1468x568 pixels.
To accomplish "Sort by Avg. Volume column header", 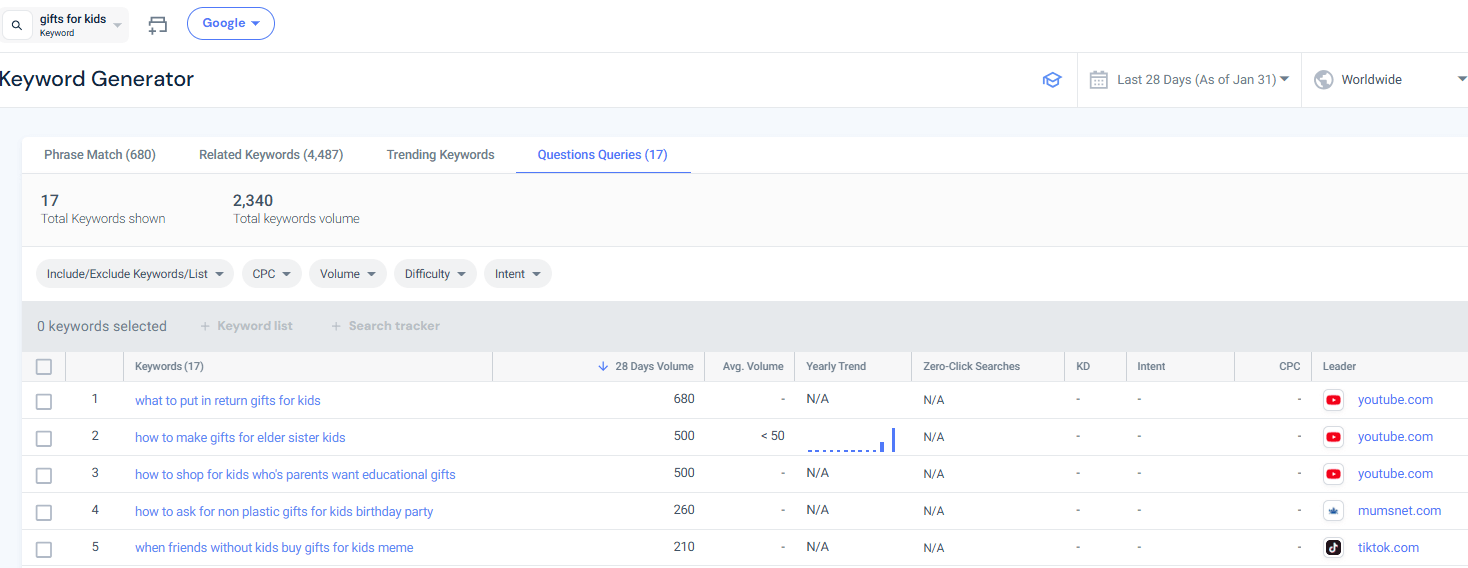I will [x=753, y=366].
